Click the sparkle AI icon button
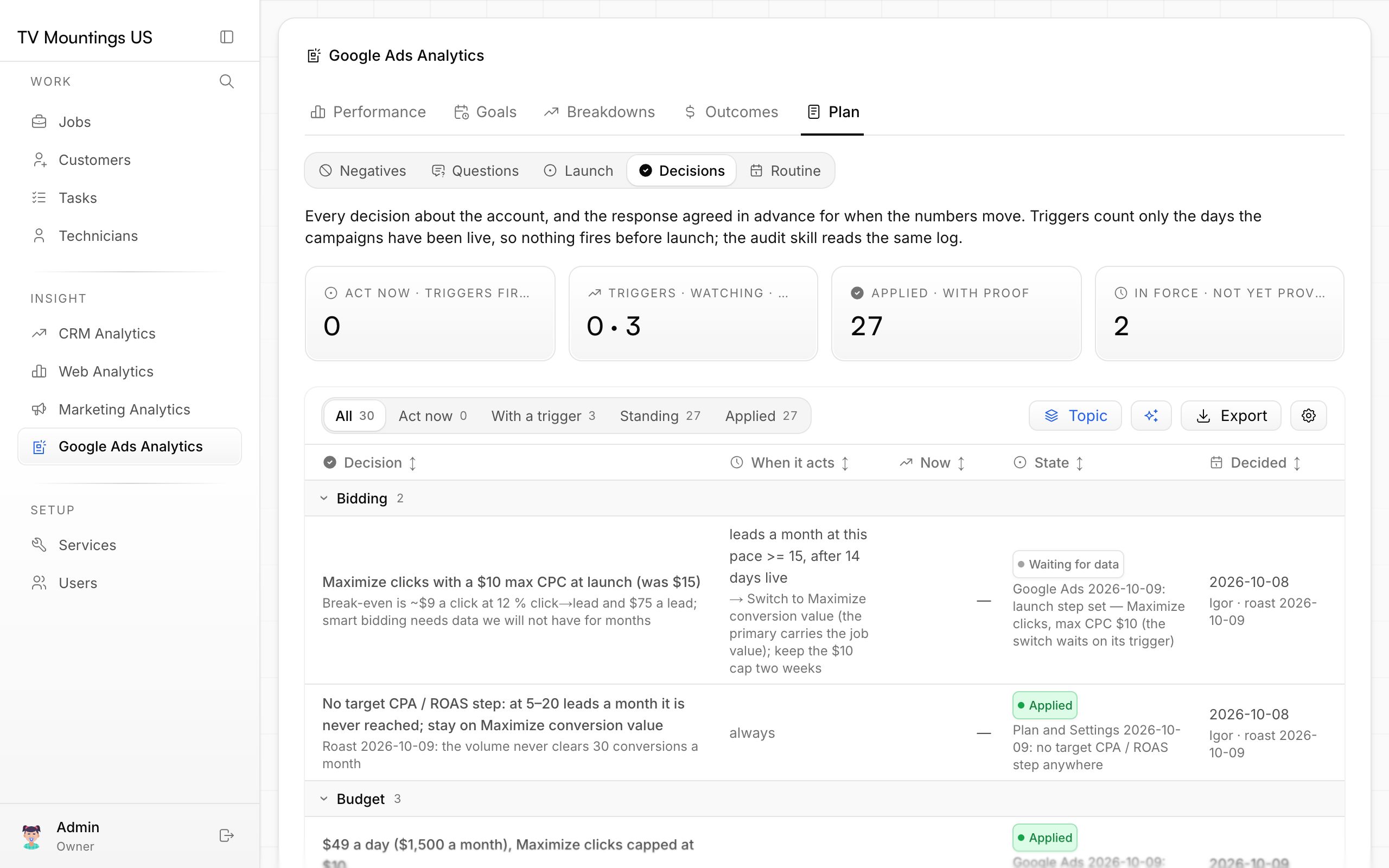This screenshot has width=1389, height=868. 1151,416
